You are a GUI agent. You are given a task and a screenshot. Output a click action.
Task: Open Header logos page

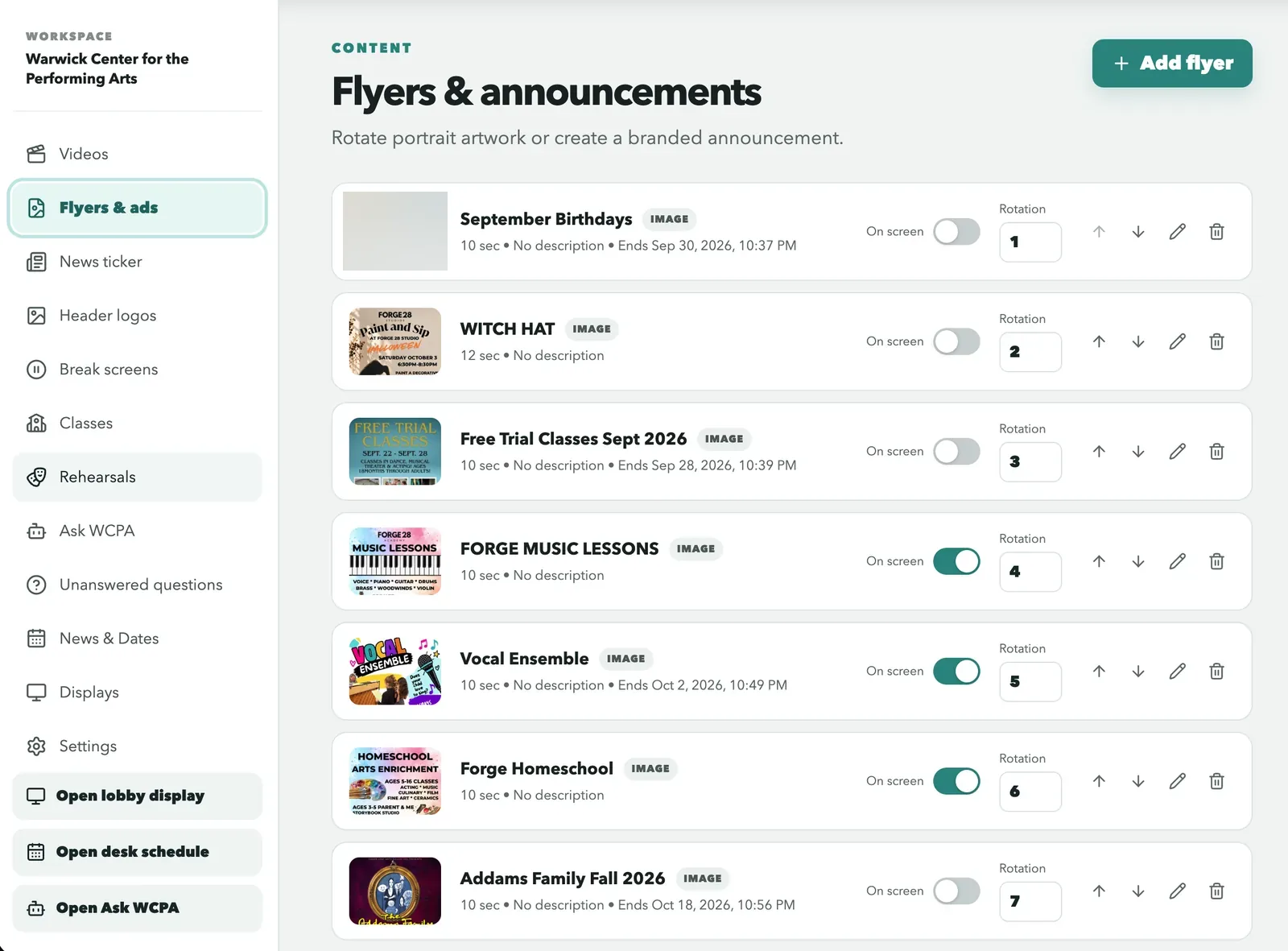pos(137,316)
